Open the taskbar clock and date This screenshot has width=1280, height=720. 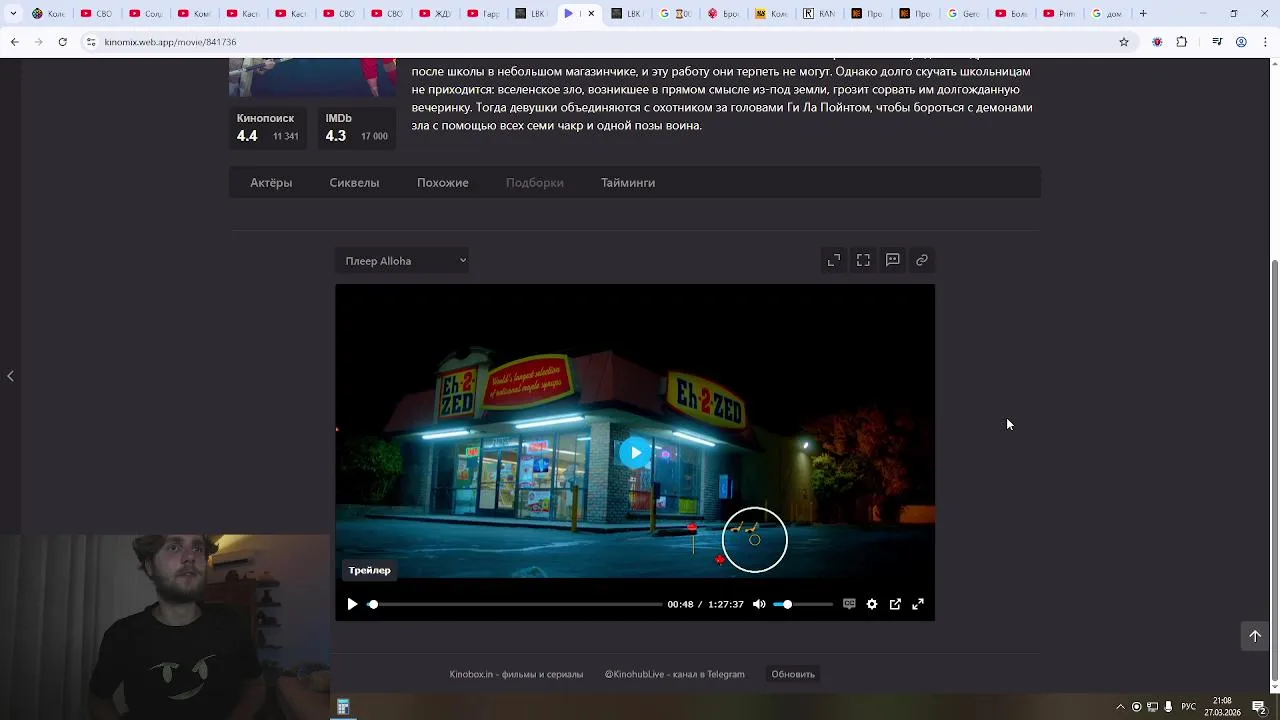[x=1222, y=707]
